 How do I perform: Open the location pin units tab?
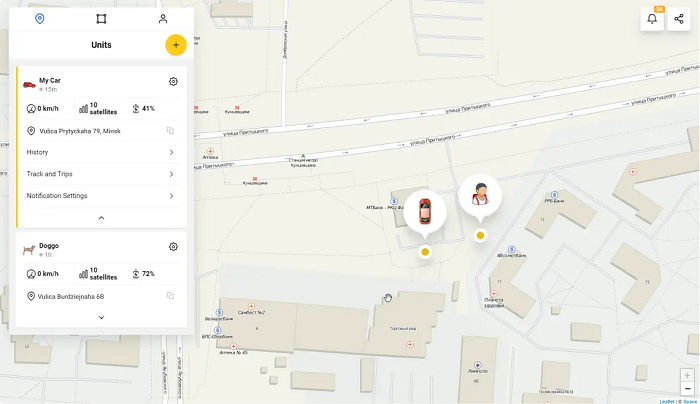(40, 19)
